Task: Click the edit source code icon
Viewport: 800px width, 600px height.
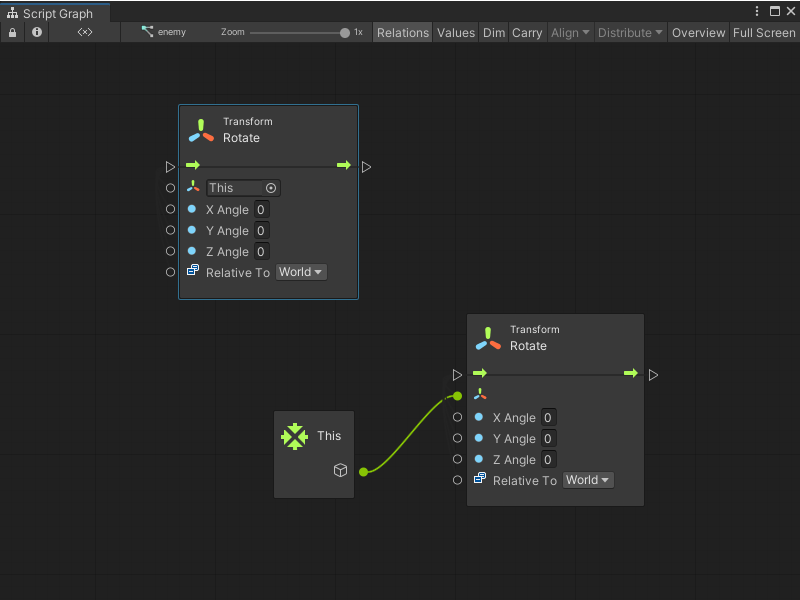Action: tap(84, 32)
